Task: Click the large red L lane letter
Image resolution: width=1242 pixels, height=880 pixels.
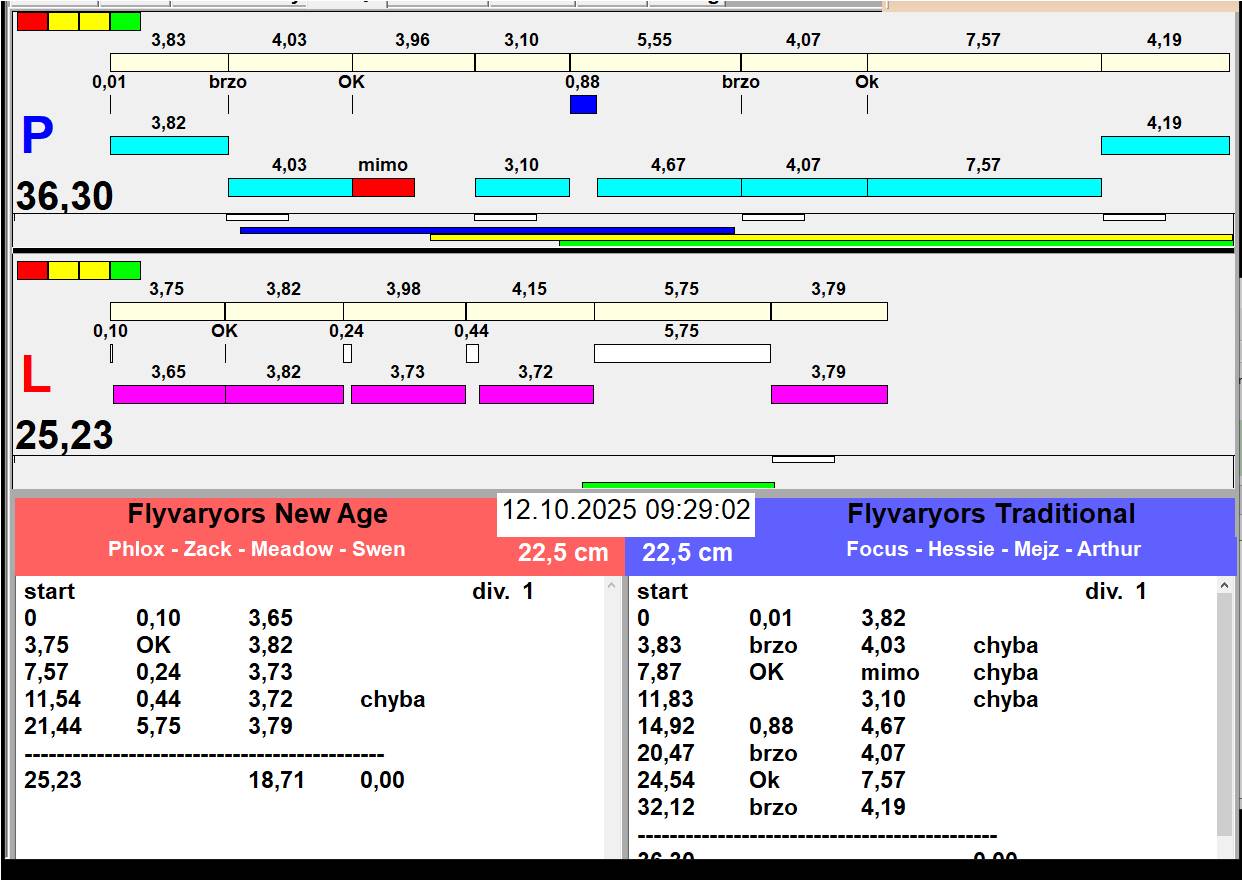Action: click(x=36, y=376)
